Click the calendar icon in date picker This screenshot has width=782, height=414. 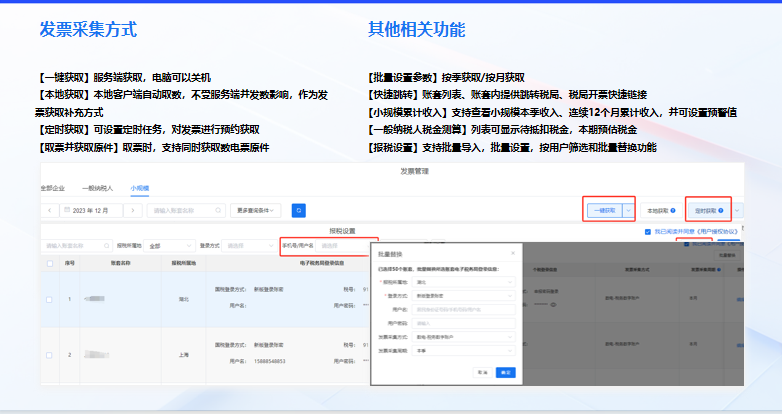coord(66,210)
